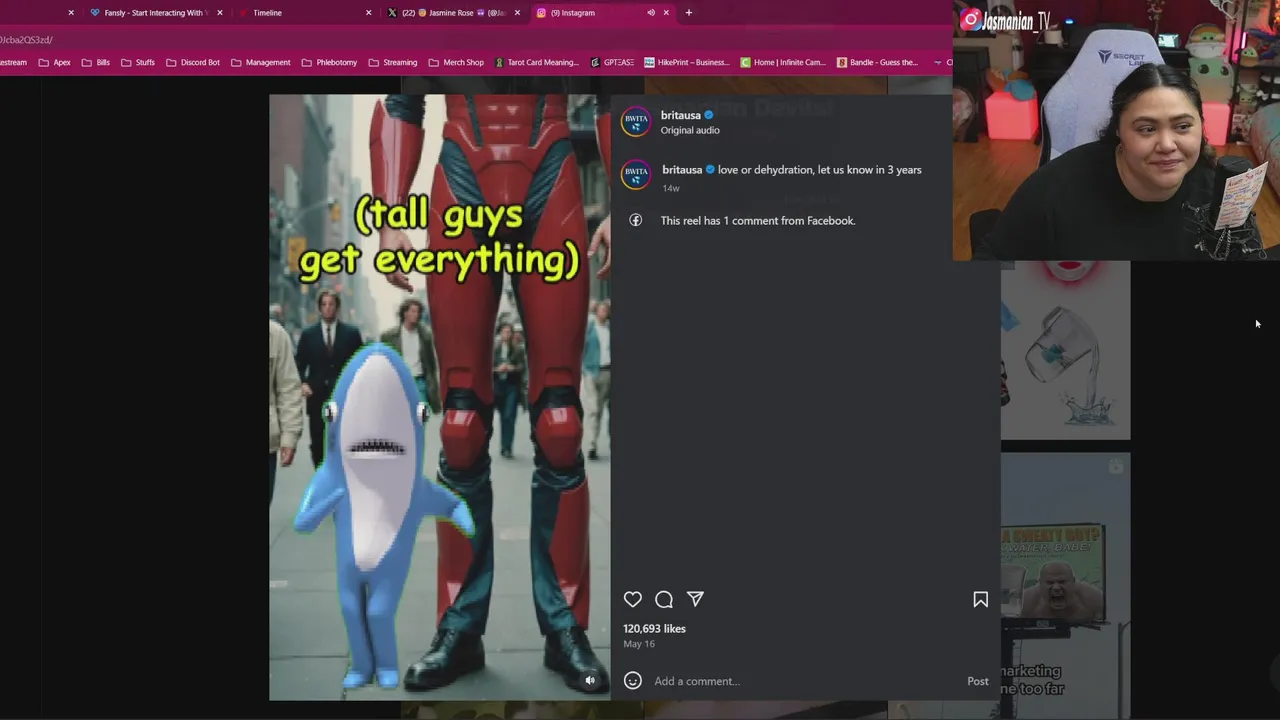
Task: Close the Timeline tab
Action: (x=368, y=13)
